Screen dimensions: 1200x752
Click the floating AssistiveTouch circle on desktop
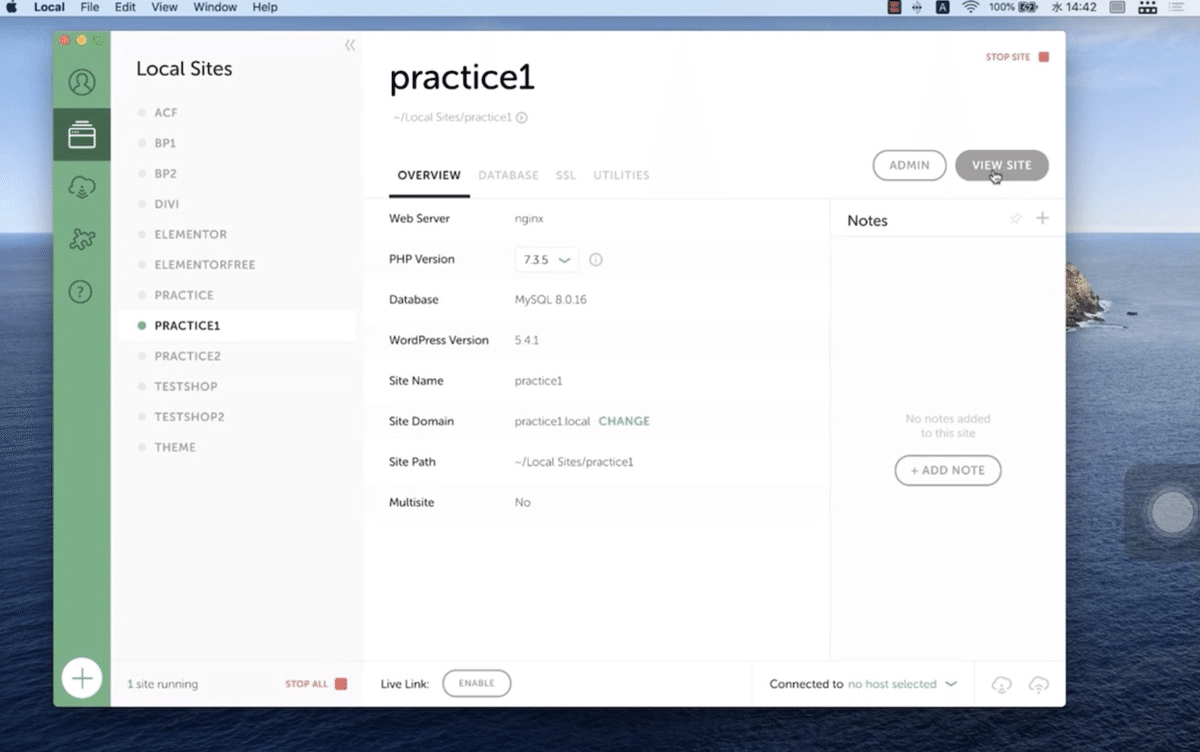[x=1171, y=513]
